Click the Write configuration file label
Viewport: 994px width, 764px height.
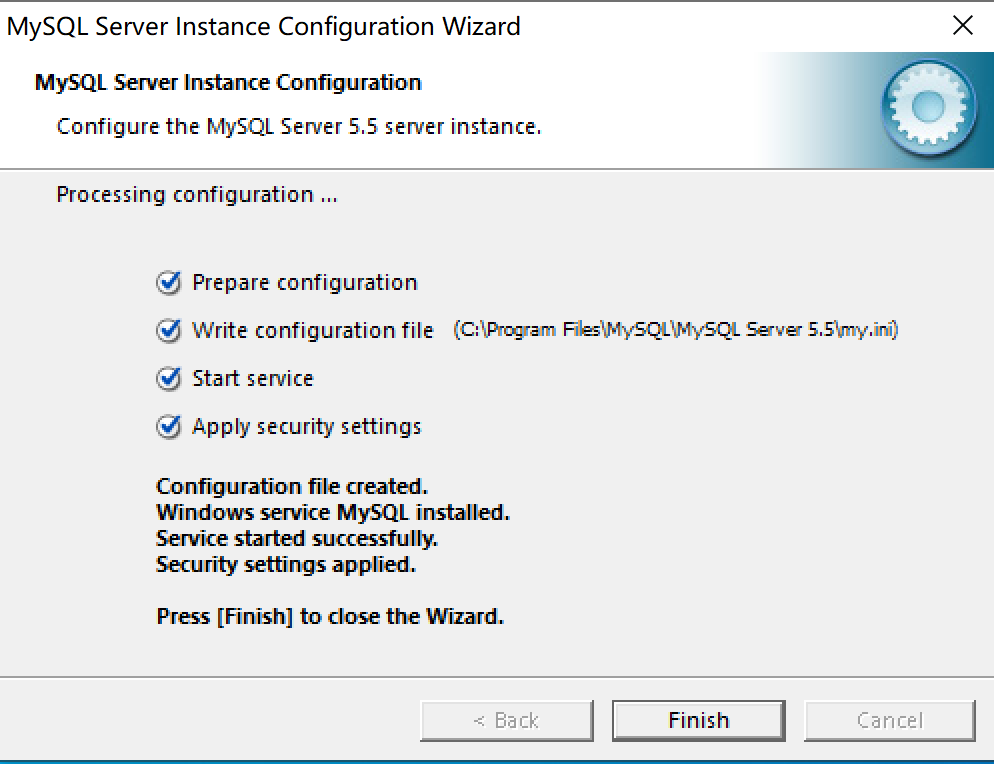[313, 331]
